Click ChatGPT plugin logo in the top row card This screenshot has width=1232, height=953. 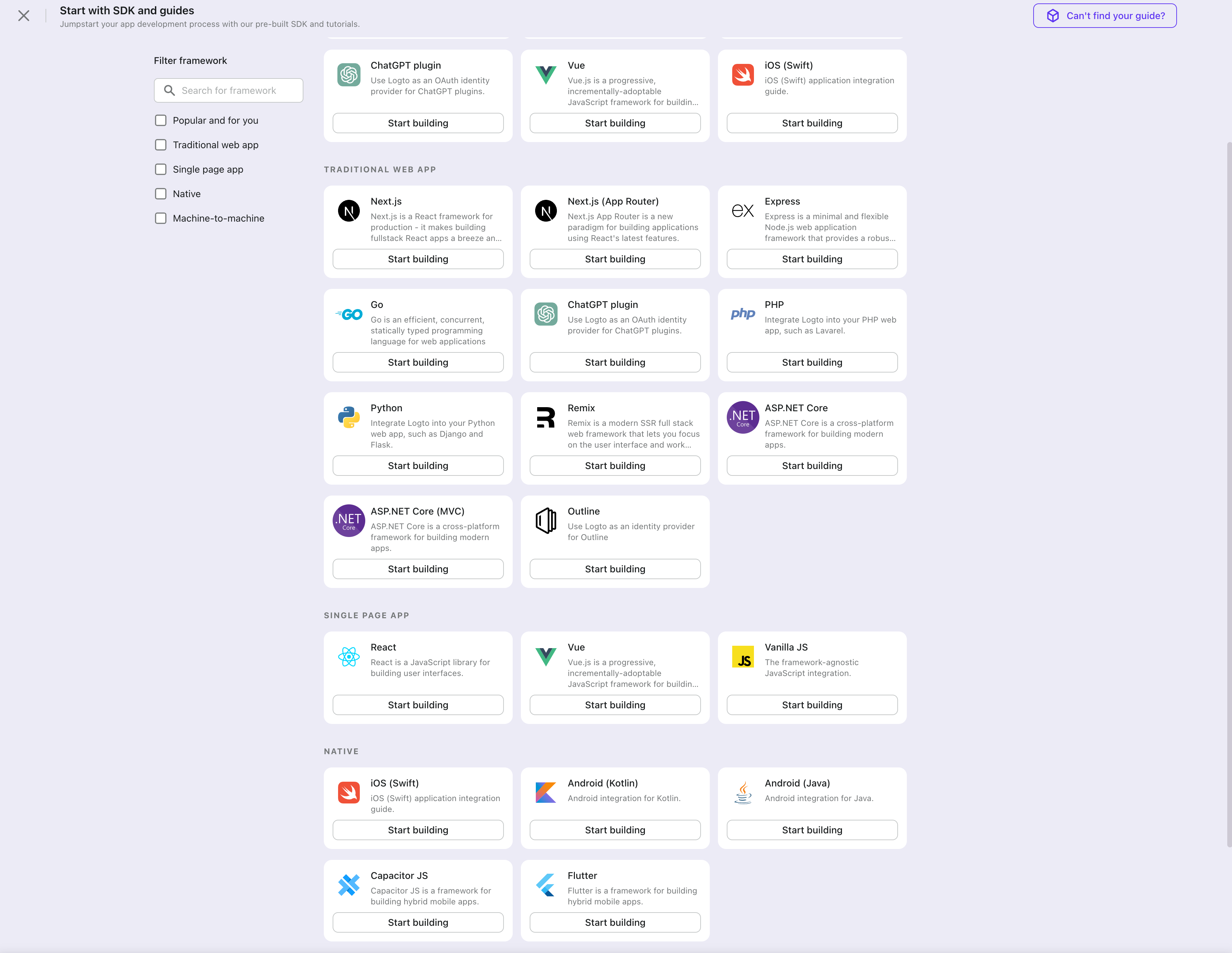[349, 75]
